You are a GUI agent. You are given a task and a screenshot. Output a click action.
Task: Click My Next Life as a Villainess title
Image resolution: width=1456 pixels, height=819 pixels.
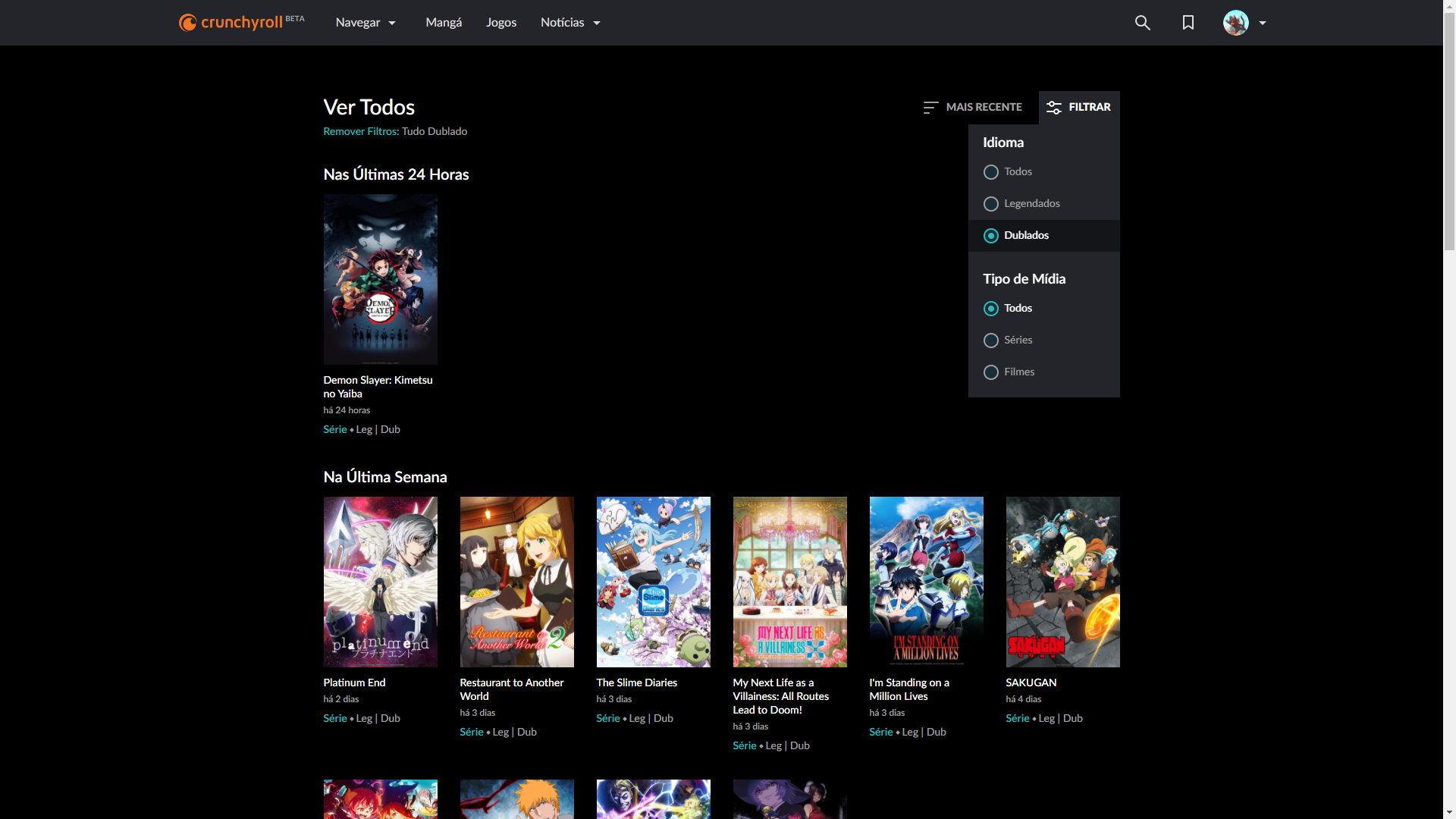point(781,696)
